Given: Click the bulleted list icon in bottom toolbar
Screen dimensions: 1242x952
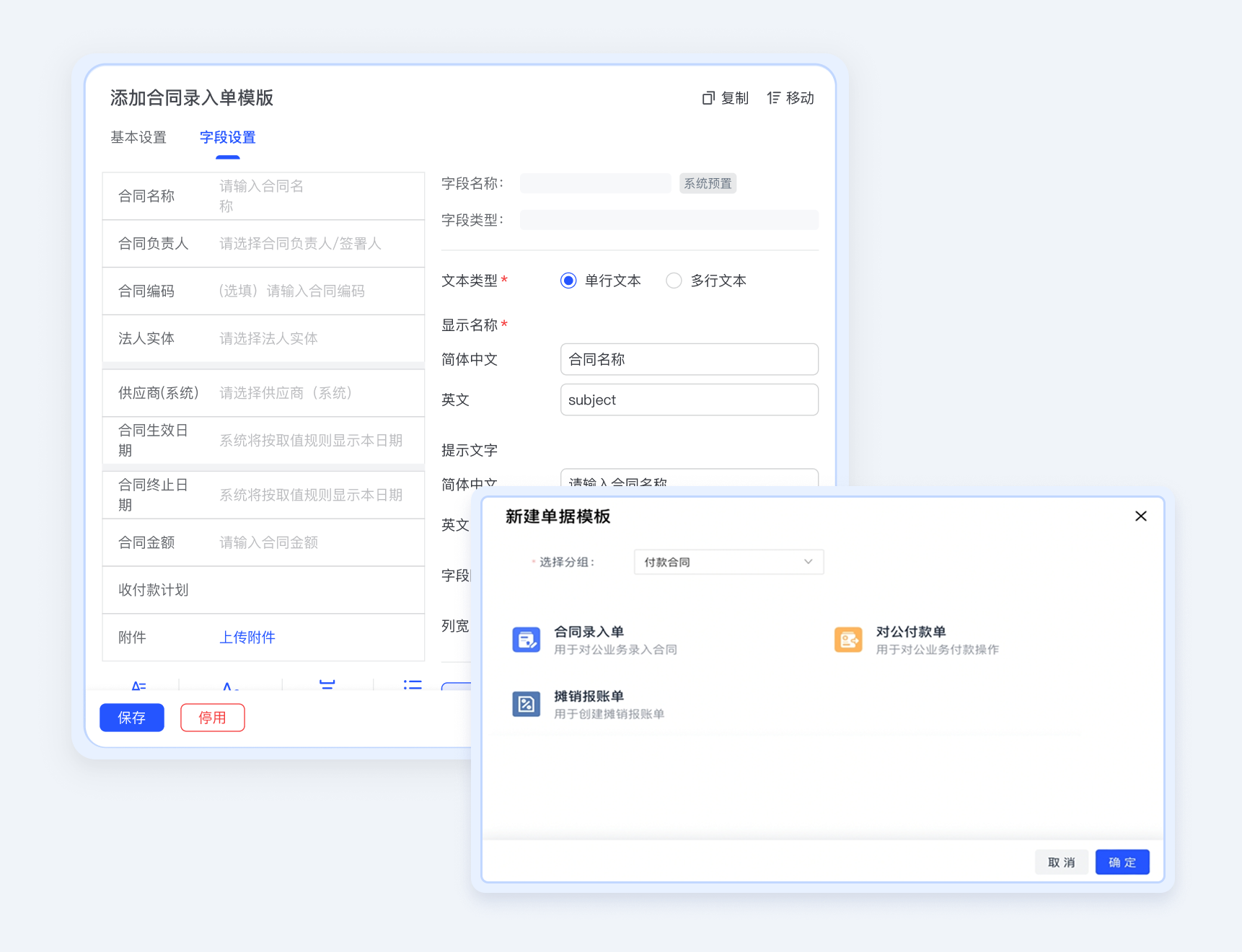Looking at the screenshot, I should (x=413, y=684).
